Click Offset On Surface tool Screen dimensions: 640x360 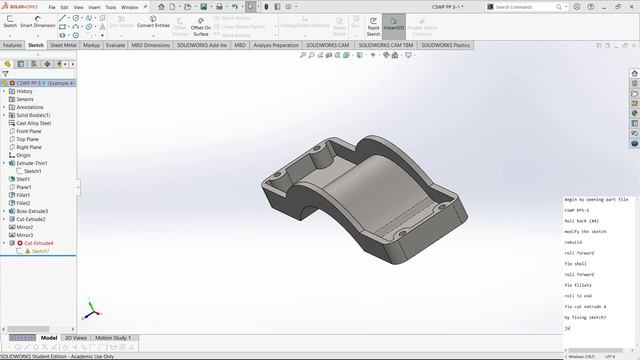pyautogui.click(x=201, y=27)
